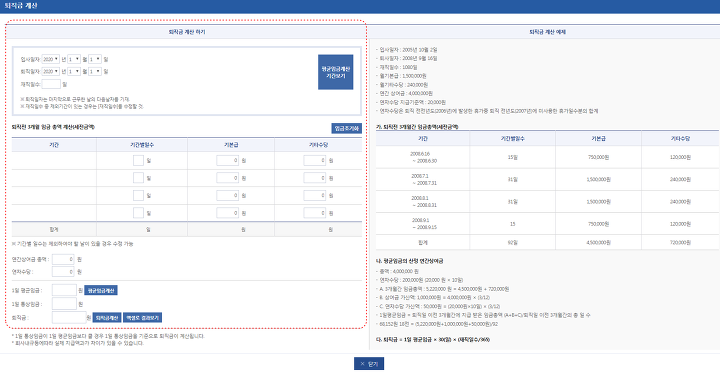The image size is (720, 372).
Task: Select the 기간별일수 field in the fourth wage row
Action: [x=138, y=213]
